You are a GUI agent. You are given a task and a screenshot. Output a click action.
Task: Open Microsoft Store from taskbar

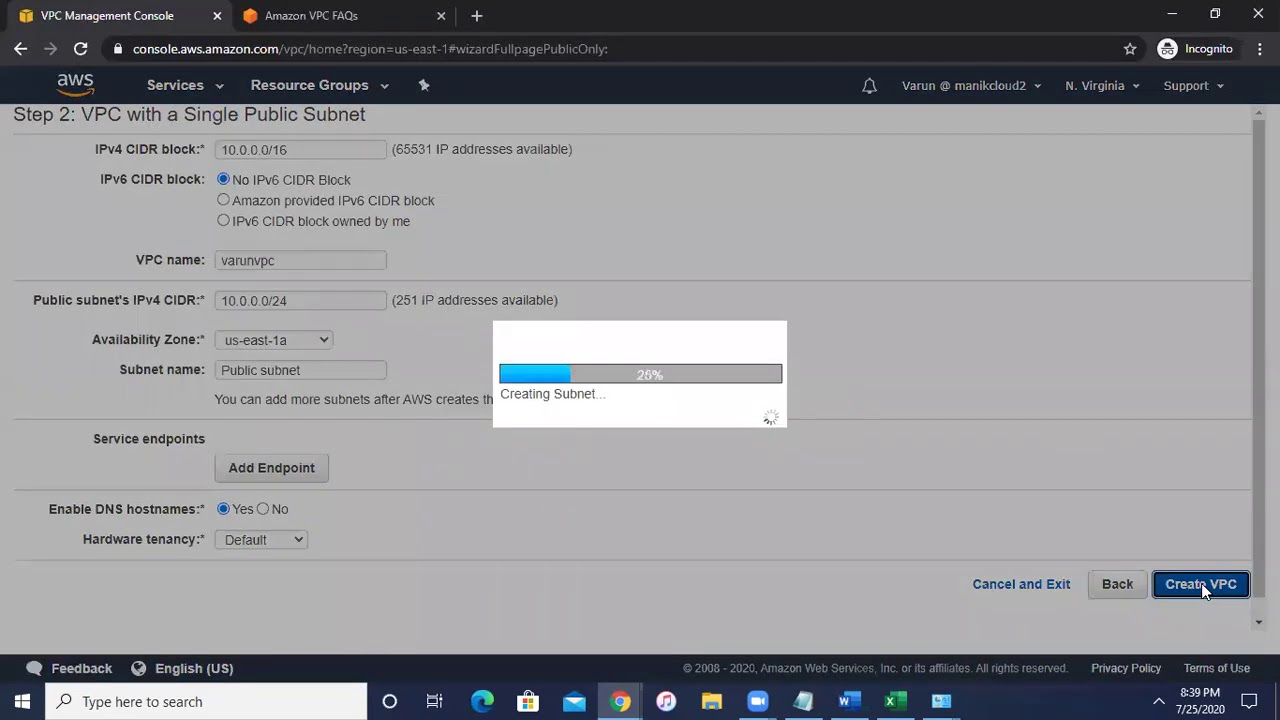coord(528,702)
